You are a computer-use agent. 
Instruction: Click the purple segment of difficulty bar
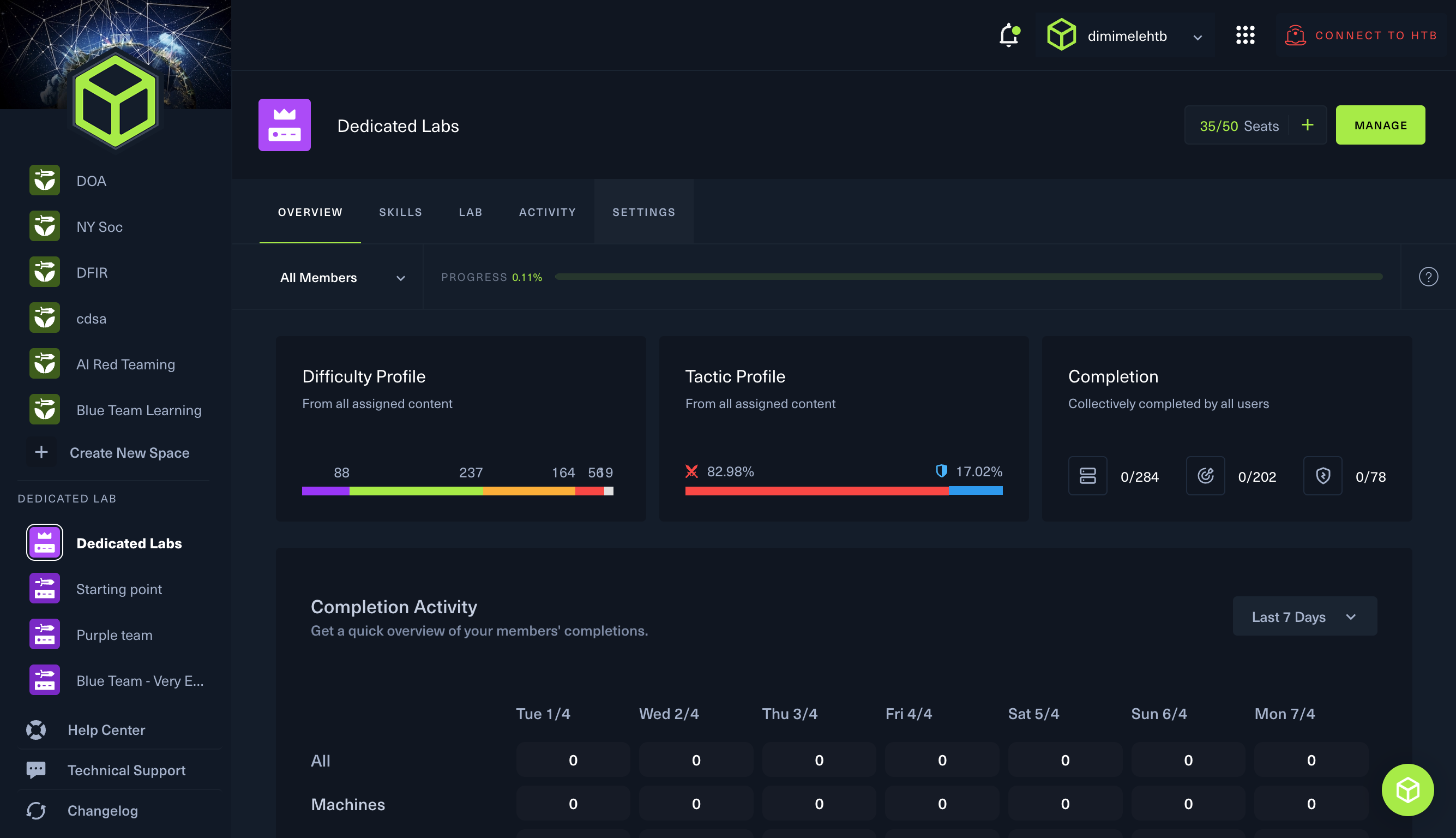[x=326, y=491]
